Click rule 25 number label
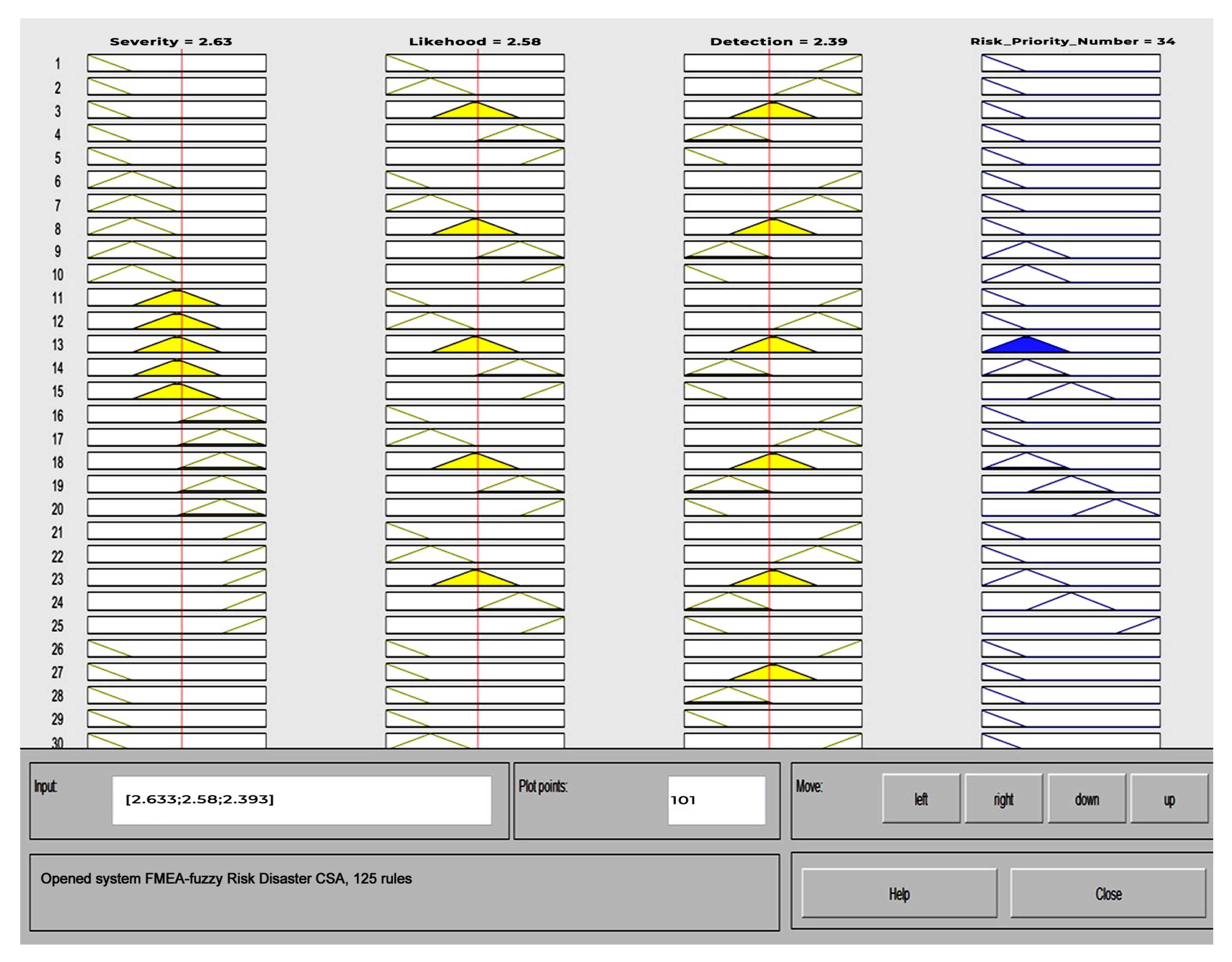The height and width of the screenshot is (962, 1232). coord(58,626)
